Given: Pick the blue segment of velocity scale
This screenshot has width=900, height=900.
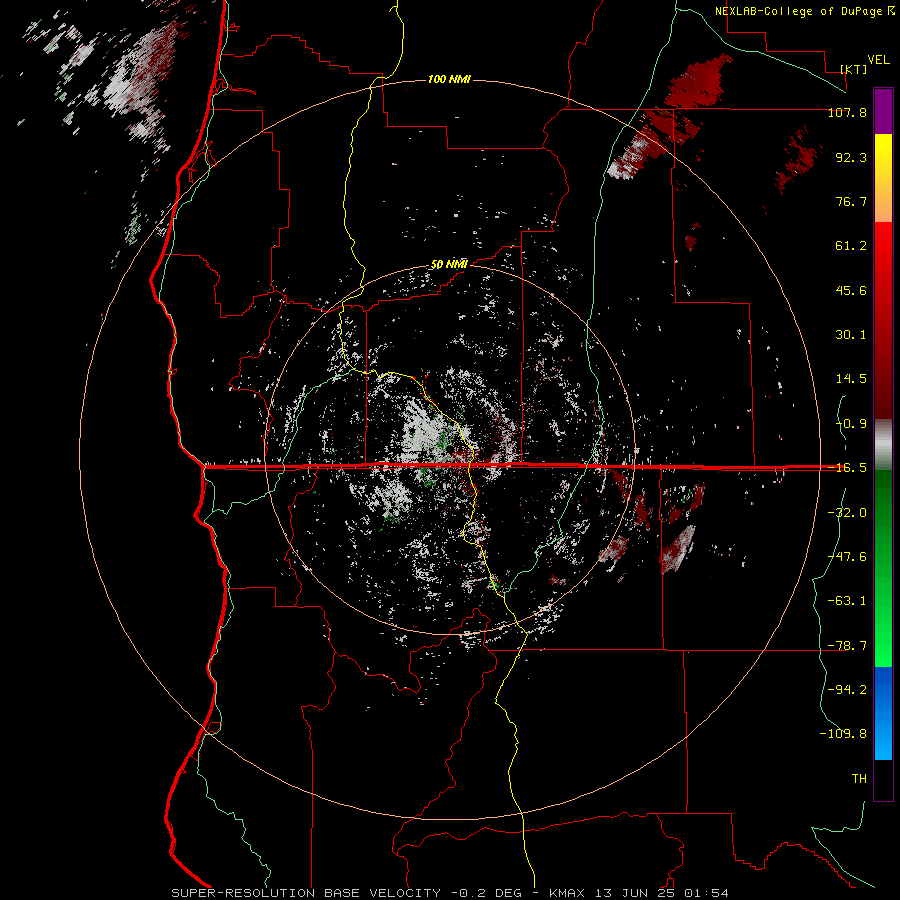Looking at the screenshot, I should click(883, 713).
